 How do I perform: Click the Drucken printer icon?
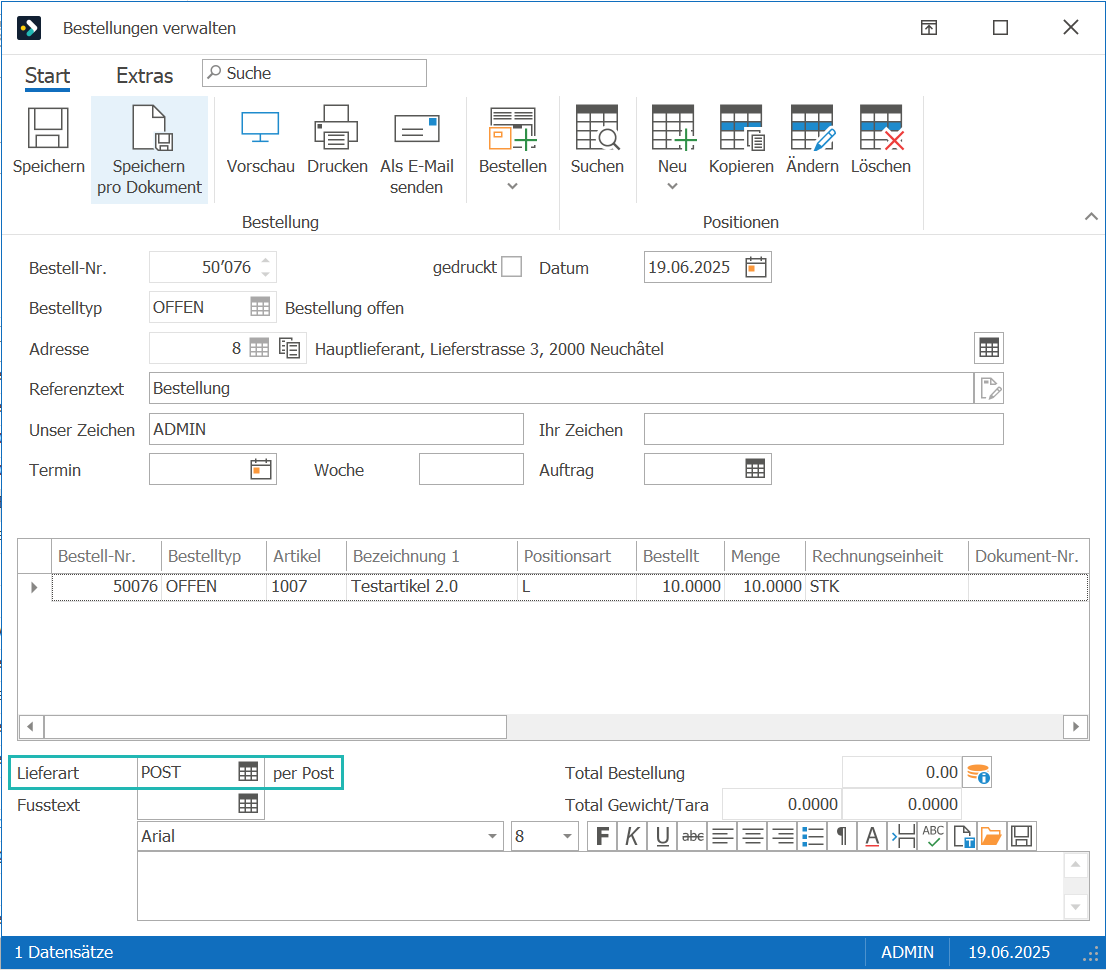coord(336,128)
